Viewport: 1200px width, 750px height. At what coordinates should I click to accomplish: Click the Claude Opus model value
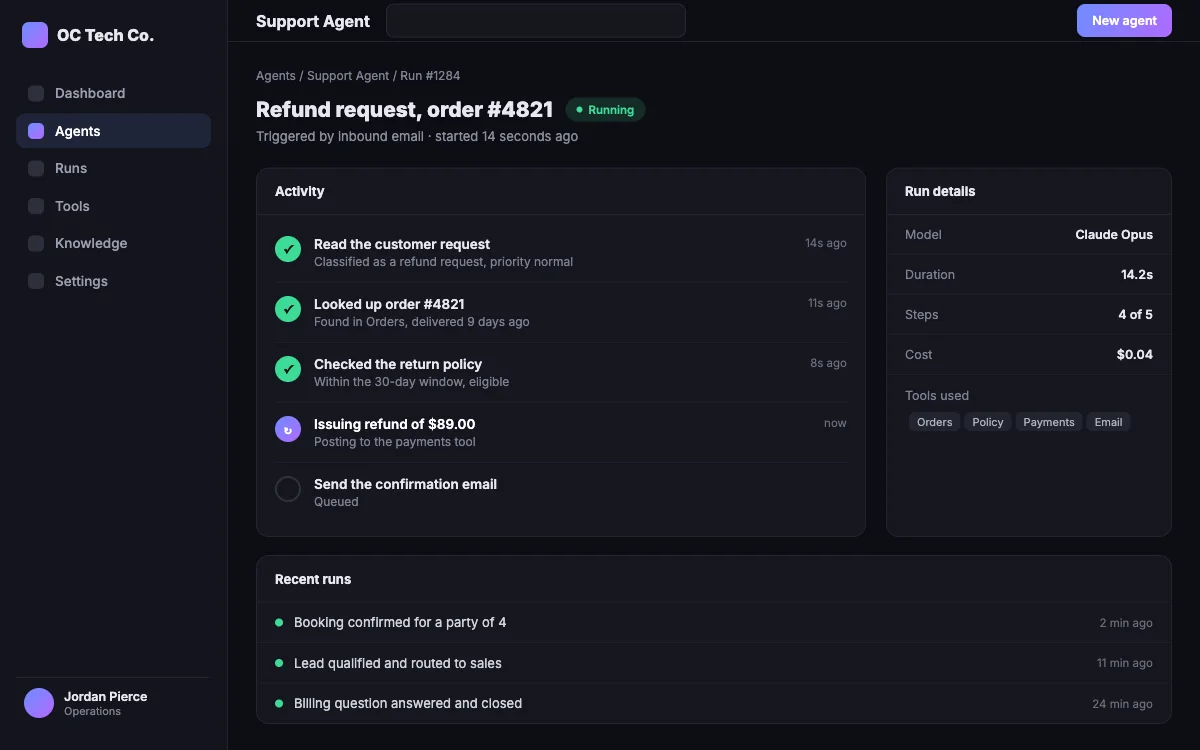pos(1114,235)
